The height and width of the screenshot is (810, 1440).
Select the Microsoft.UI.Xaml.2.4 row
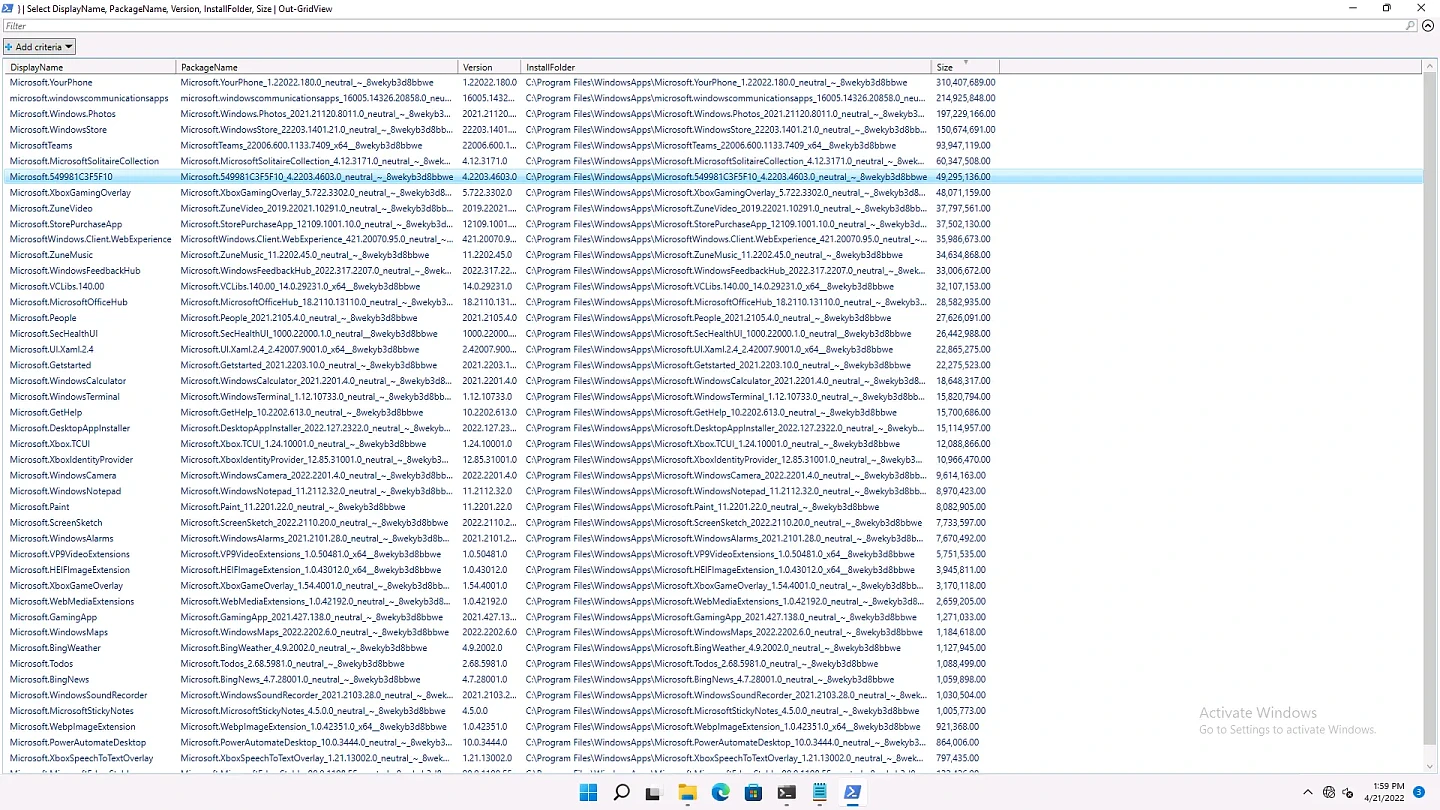tap(713, 350)
